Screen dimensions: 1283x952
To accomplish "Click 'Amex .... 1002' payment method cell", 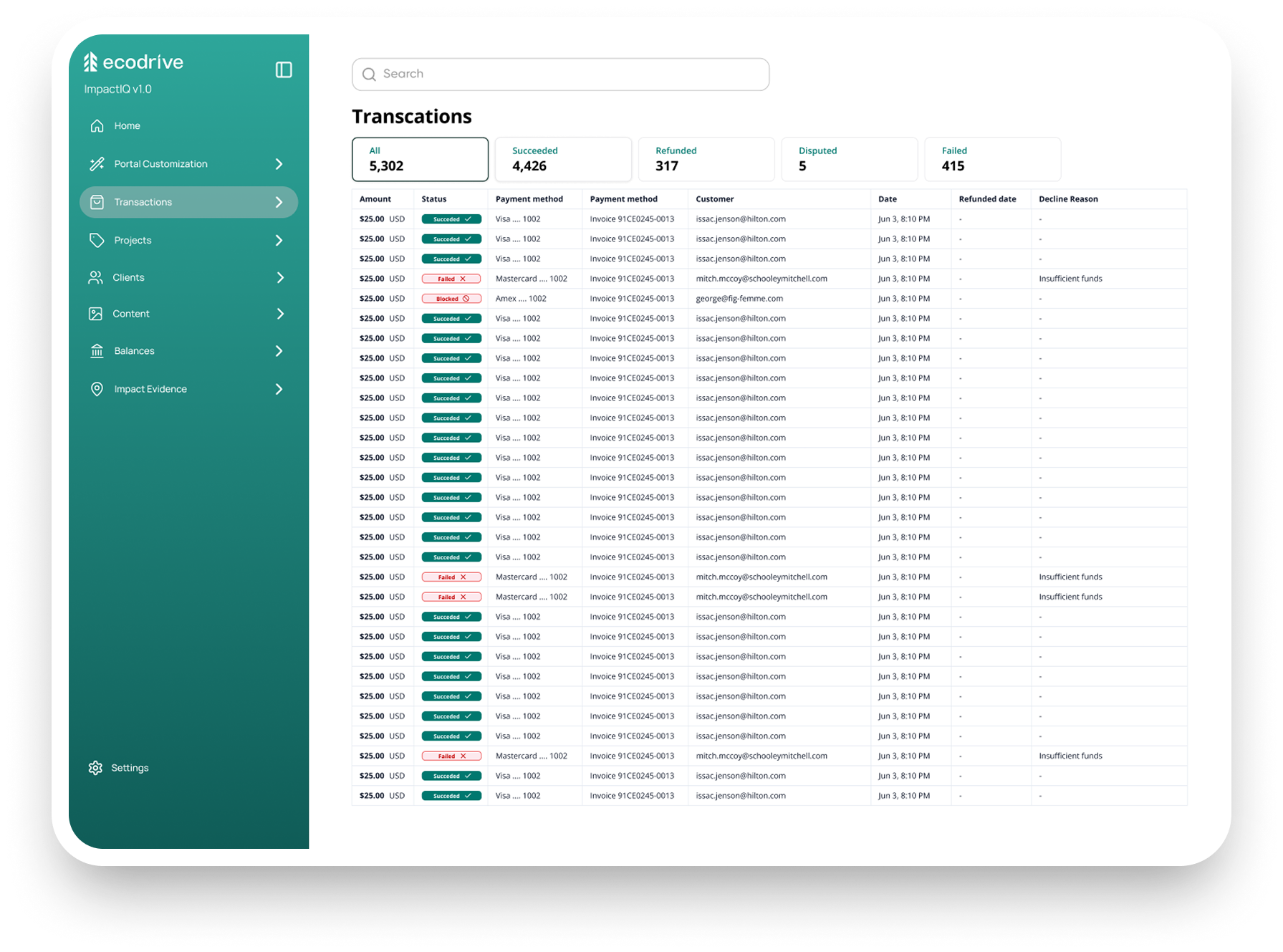I will coord(521,299).
